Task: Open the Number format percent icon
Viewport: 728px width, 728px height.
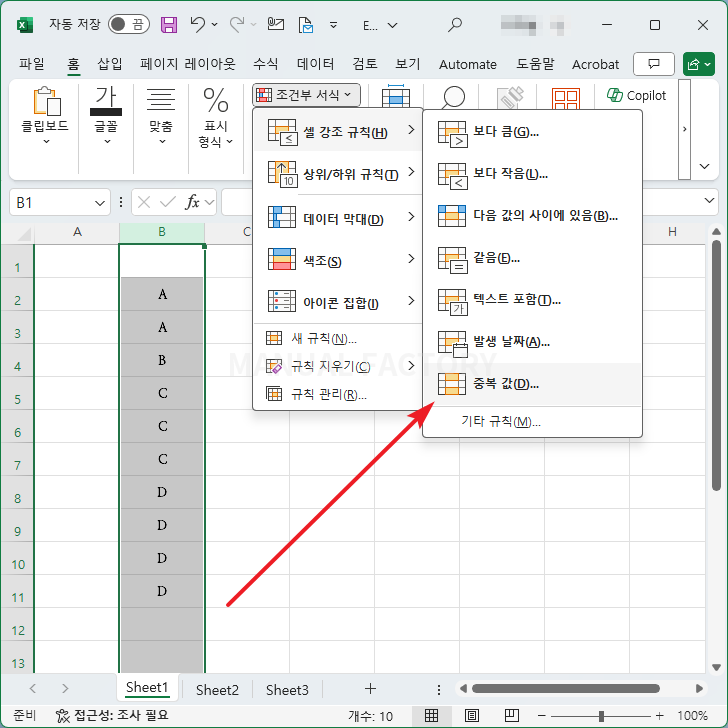Action: click(x=216, y=100)
